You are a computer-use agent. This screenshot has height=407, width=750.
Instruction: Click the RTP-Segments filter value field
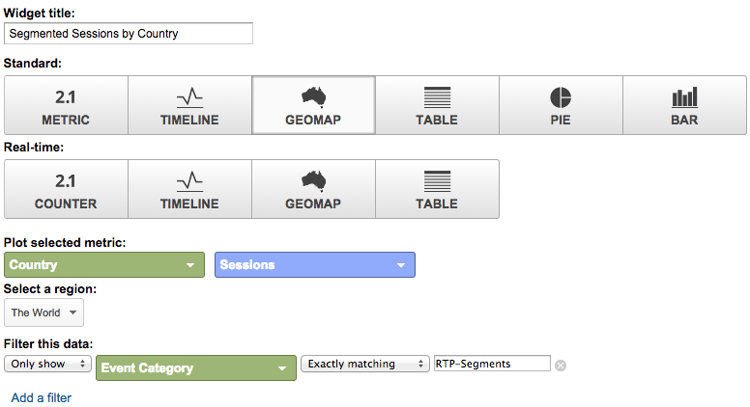tap(491, 364)
